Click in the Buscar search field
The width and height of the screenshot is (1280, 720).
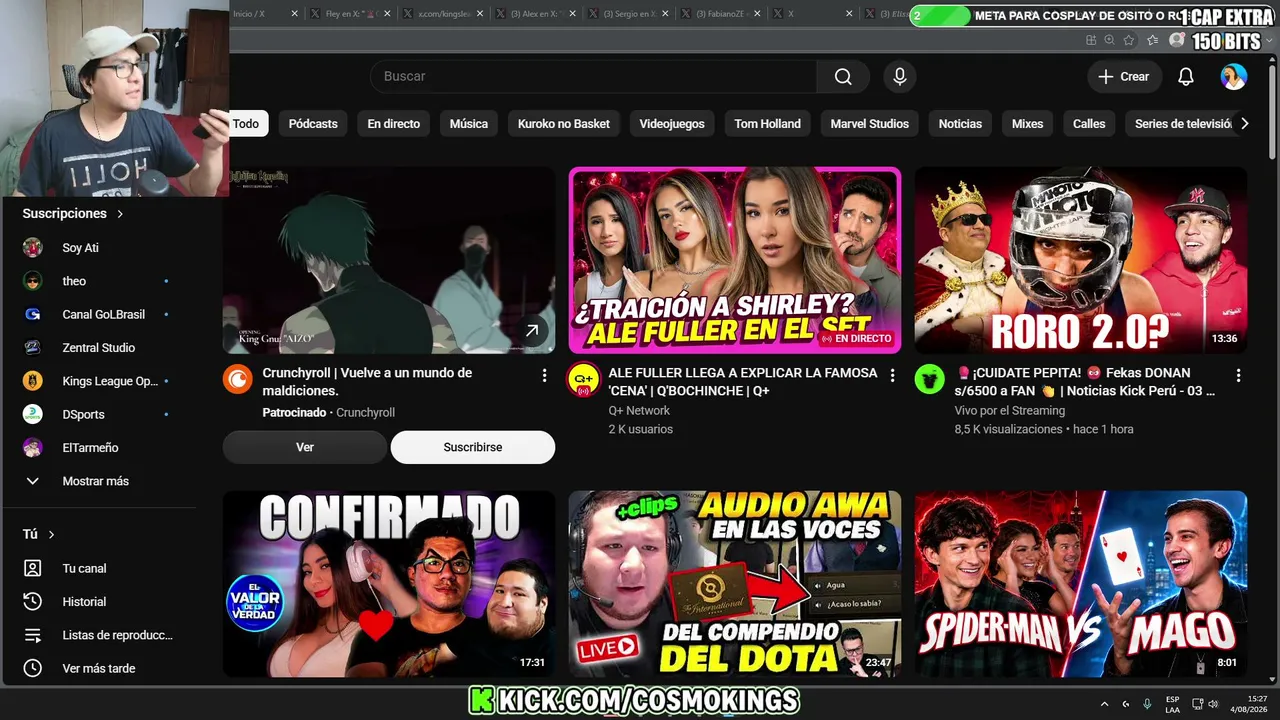(594, 77)
